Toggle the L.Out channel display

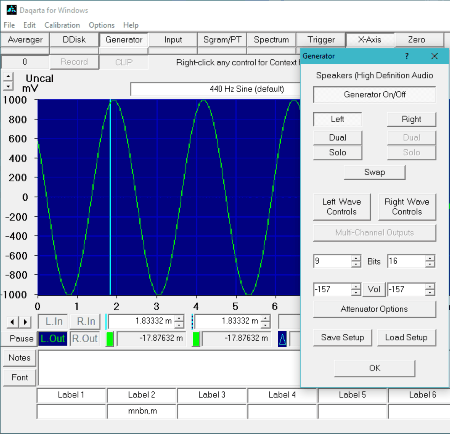pyautogui.click(x=53, y=339)
